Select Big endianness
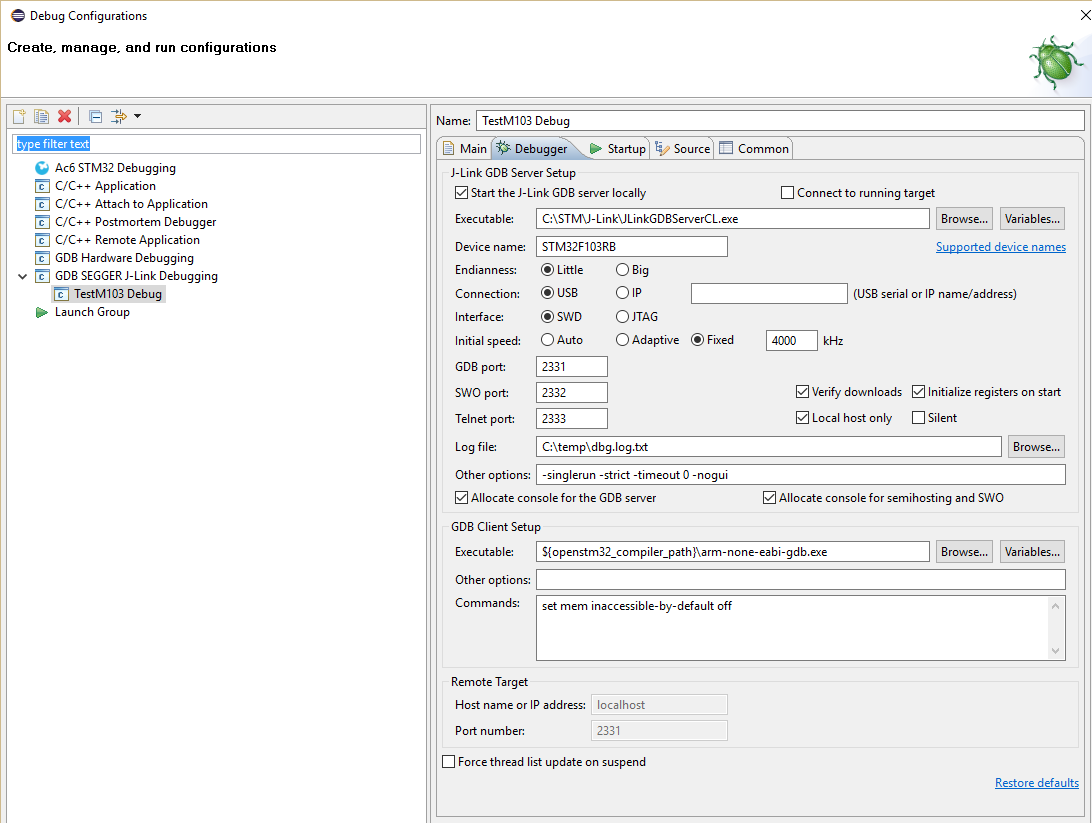This screenshot has height=823, width=1092. [623, 270]
